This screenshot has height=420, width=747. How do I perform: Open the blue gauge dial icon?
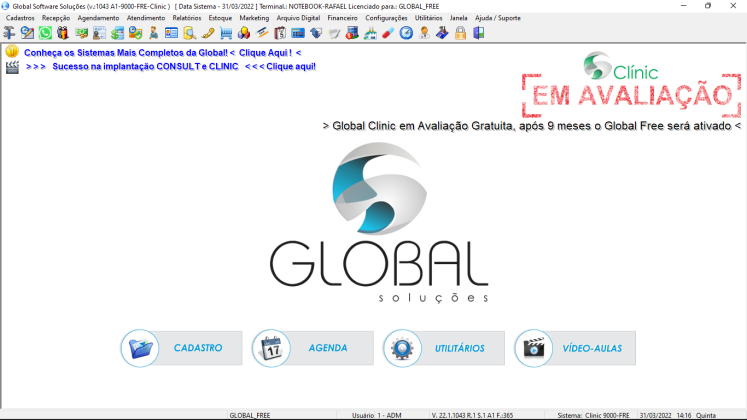point(406,33)
